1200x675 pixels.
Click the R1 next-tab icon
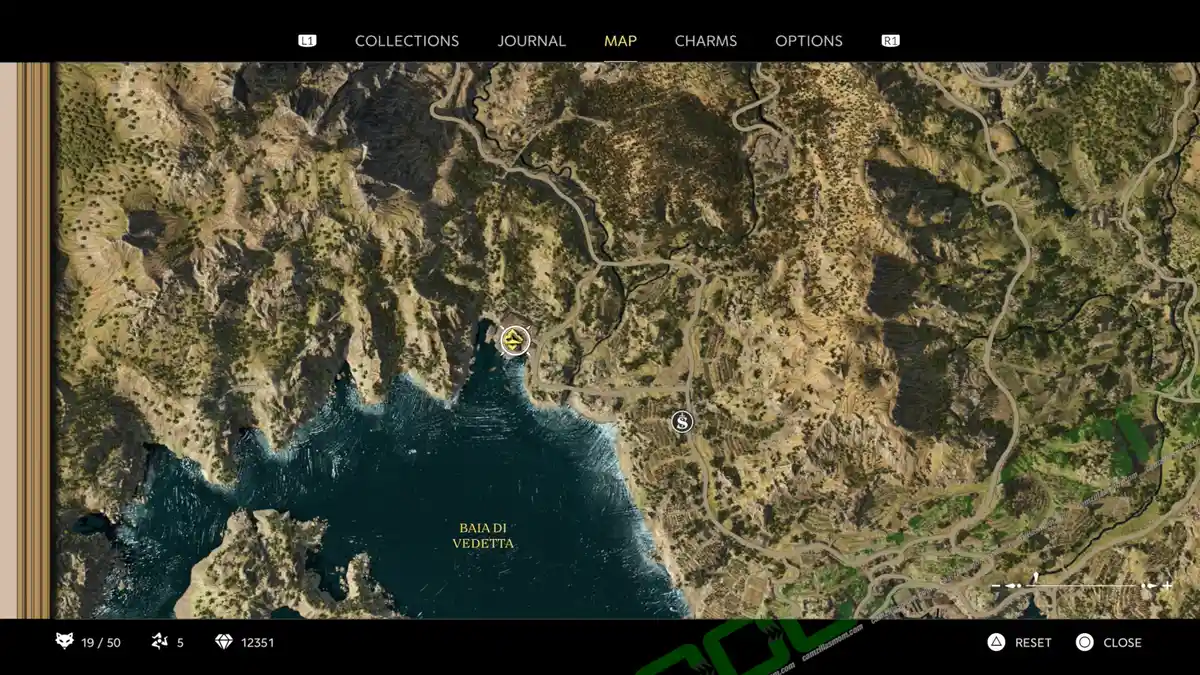pyautogui.click(x=890, y=41)
